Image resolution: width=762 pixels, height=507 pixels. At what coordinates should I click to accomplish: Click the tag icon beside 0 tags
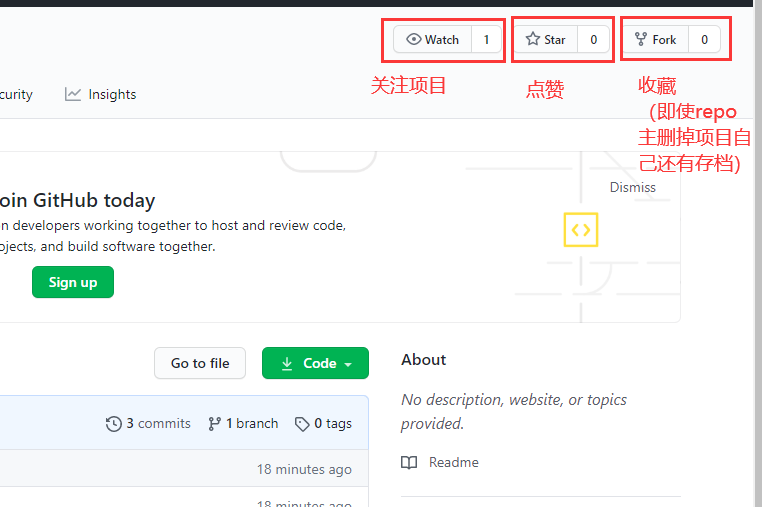302,424
